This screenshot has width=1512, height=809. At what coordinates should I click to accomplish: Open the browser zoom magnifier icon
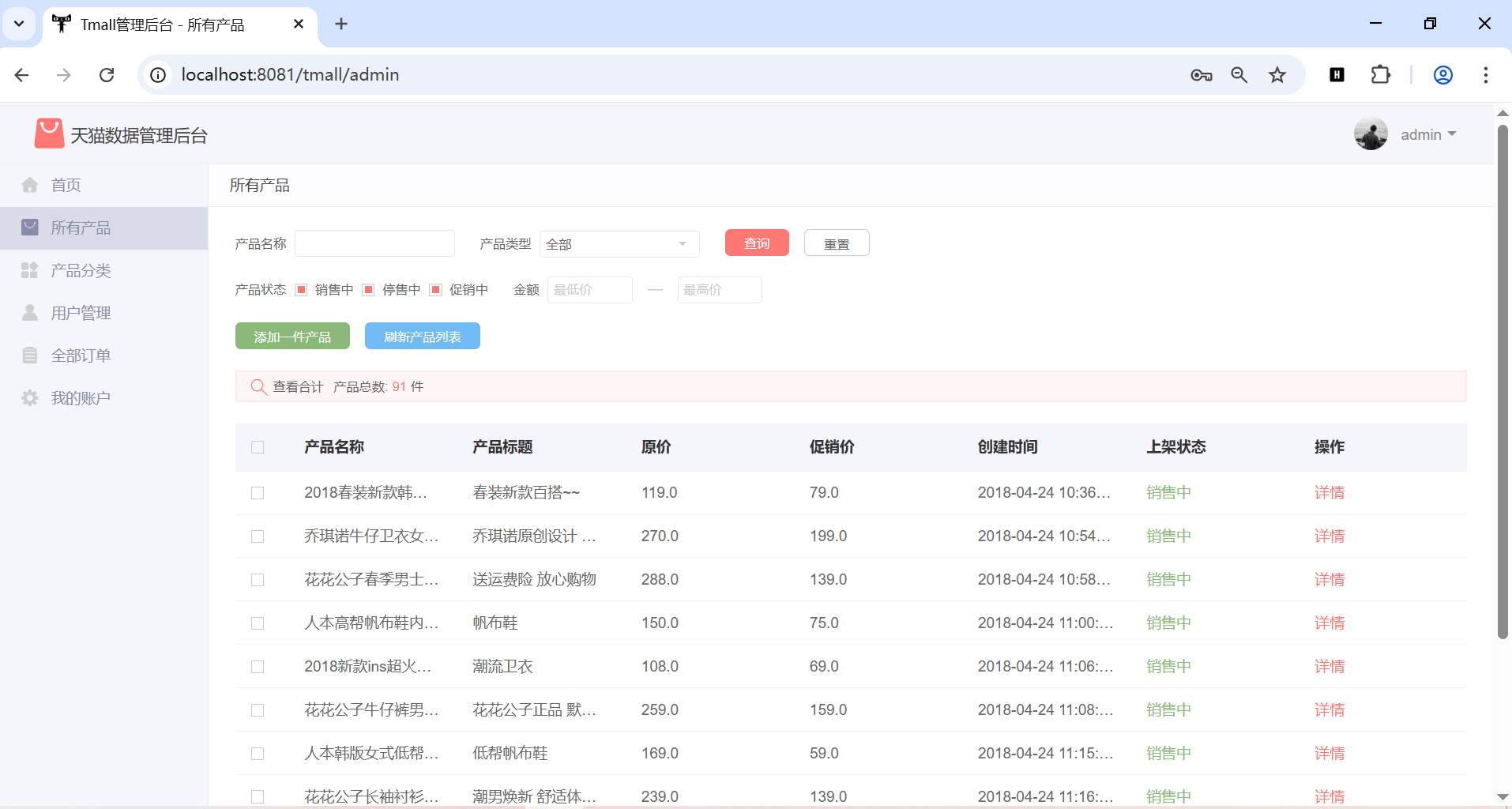pyautogui.click(x=1239, y=75)
